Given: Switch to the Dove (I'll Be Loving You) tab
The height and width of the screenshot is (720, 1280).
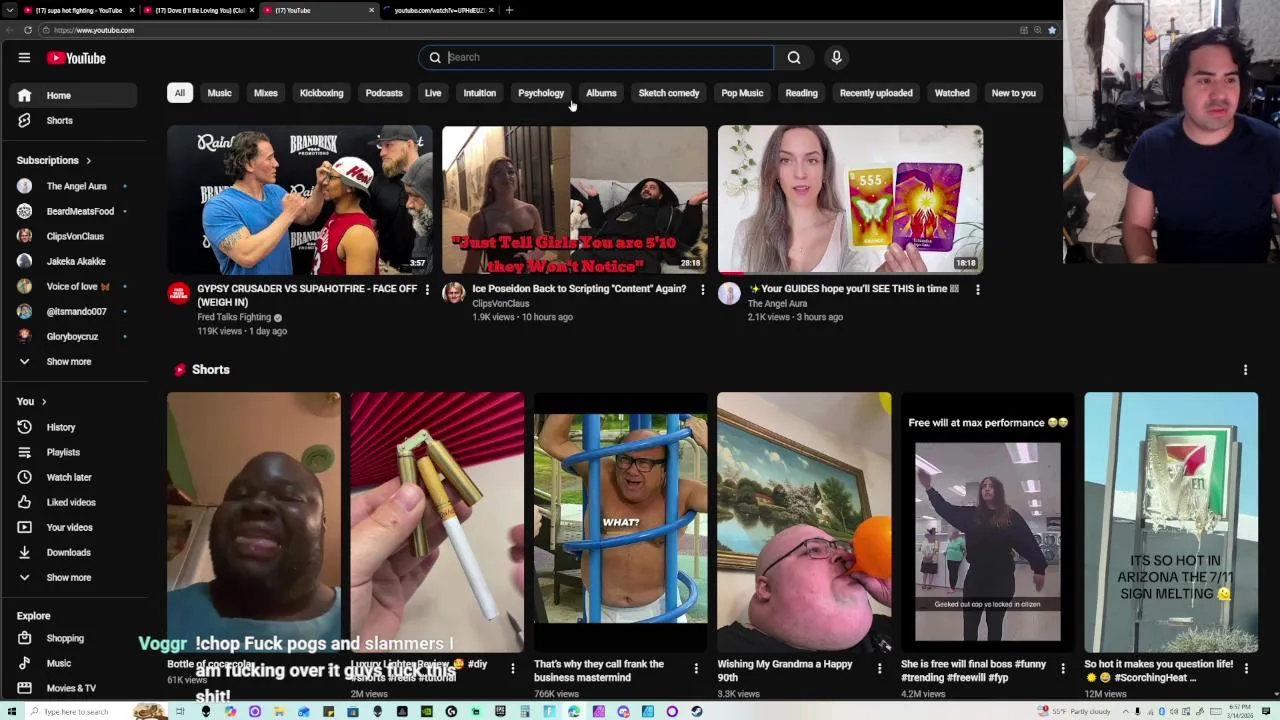Looking at the screenshot, I should point(199,10).
